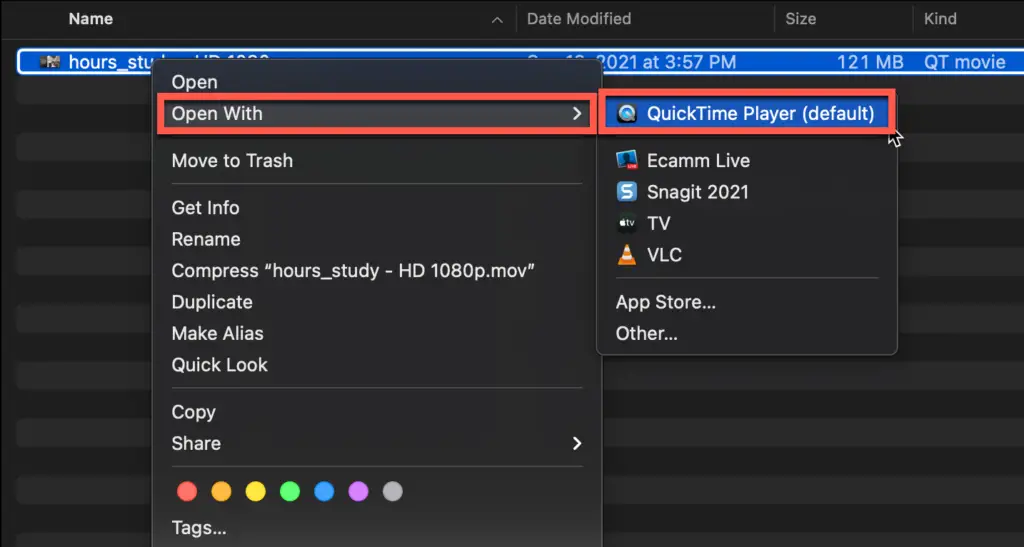1024x547 pixels.
Task: Click the 121 MB size value
Action: tap(871, 62)
